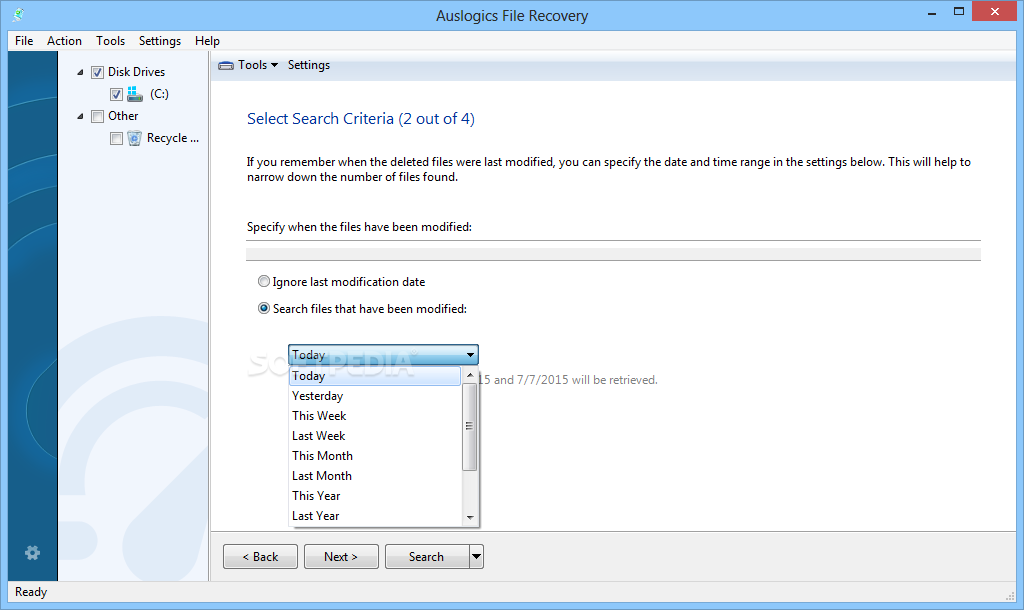Click the Recycle Bin icon
This screenshot has height=610, width=1024.
135,138
